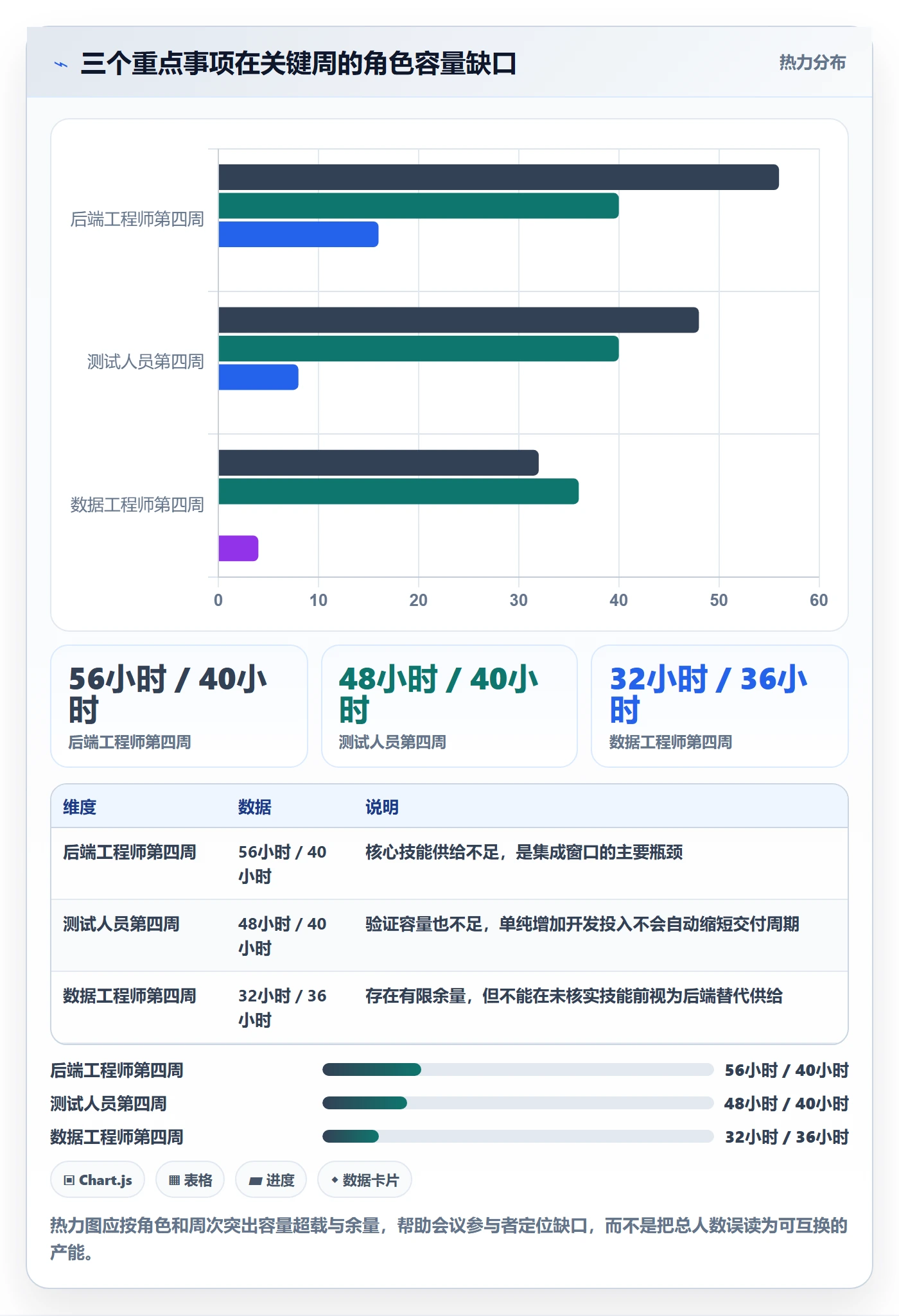This screenshot has width=899, height=1316.
Task: Click the green capacity bar for 测试人员第四周
Action: point(419,349)
